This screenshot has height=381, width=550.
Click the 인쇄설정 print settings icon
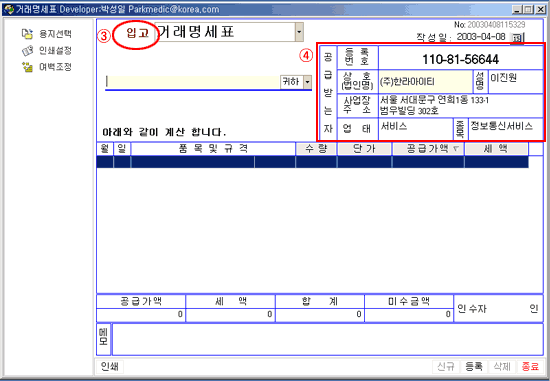coord(27,51)
